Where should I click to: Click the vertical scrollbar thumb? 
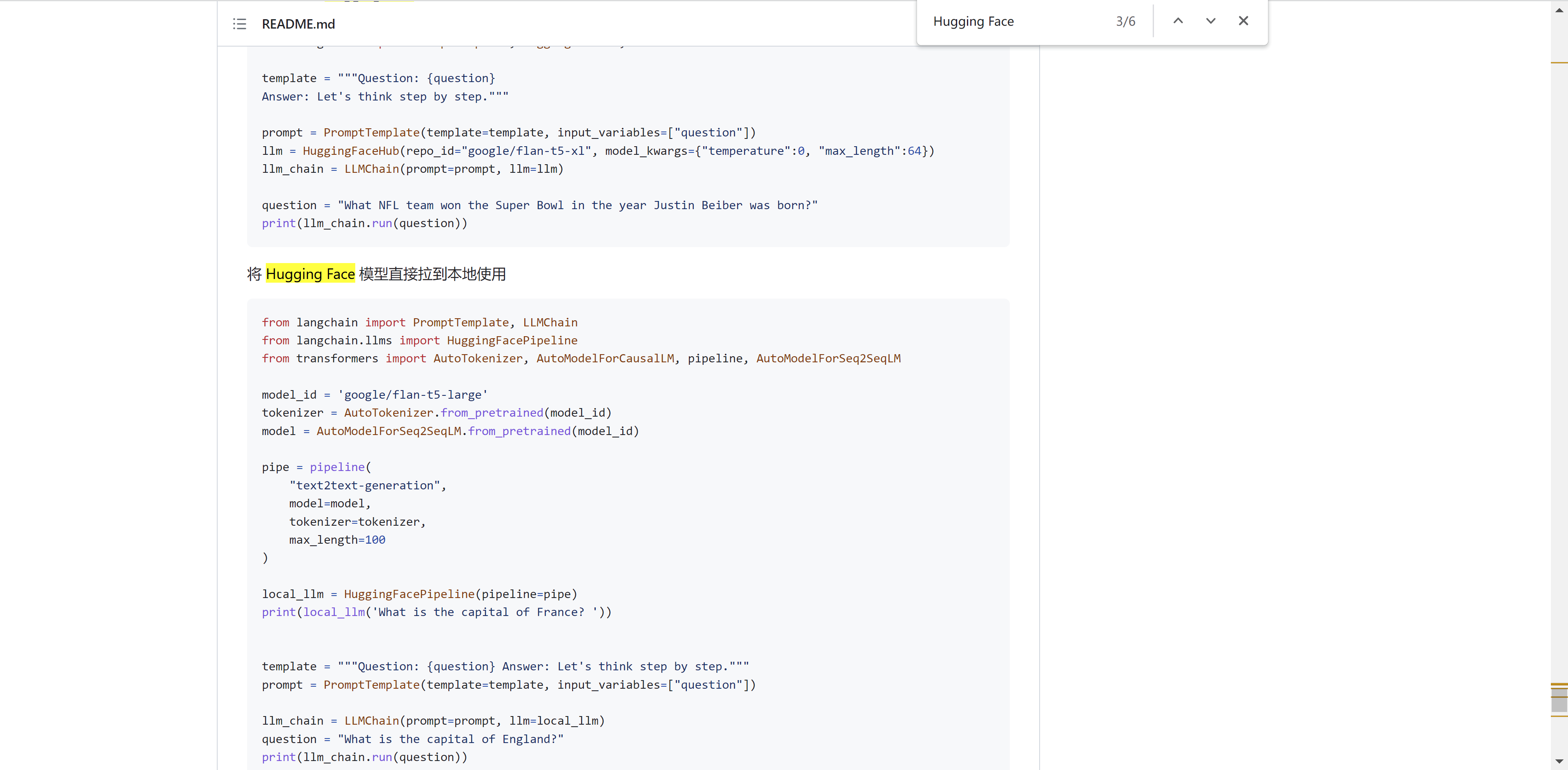coord(1559,700)
